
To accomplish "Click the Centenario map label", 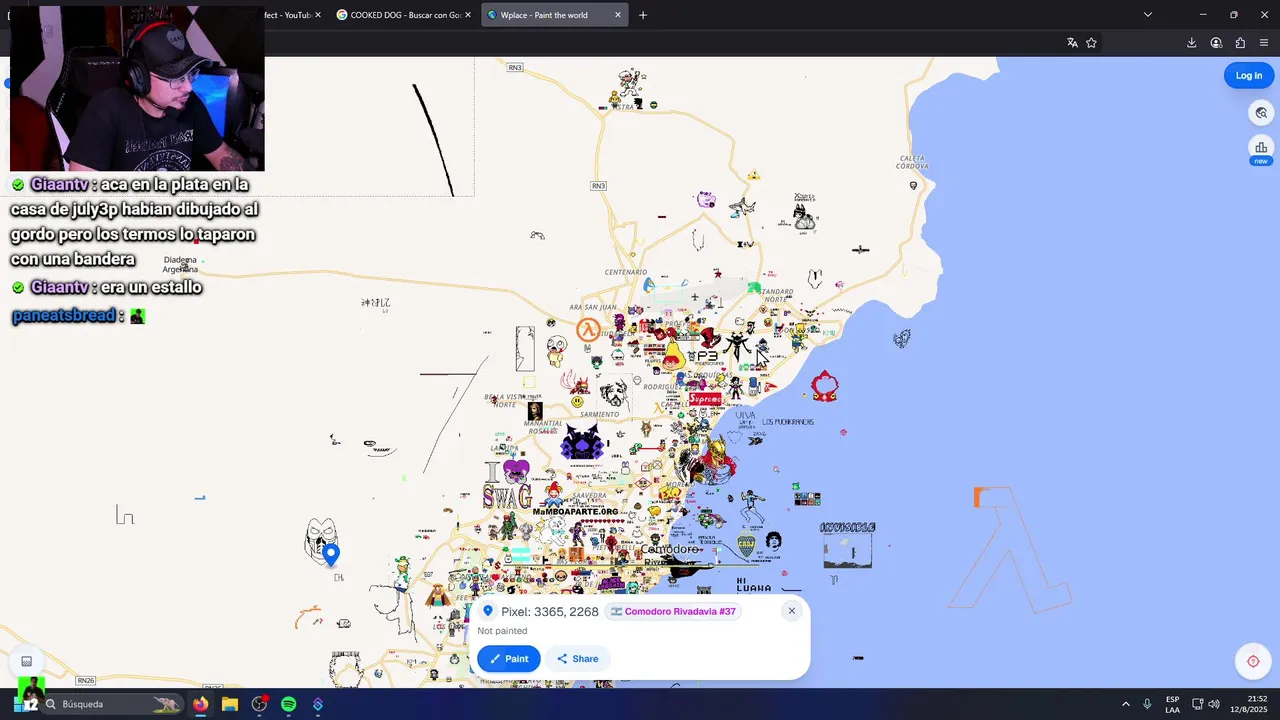I will [626, 272].
